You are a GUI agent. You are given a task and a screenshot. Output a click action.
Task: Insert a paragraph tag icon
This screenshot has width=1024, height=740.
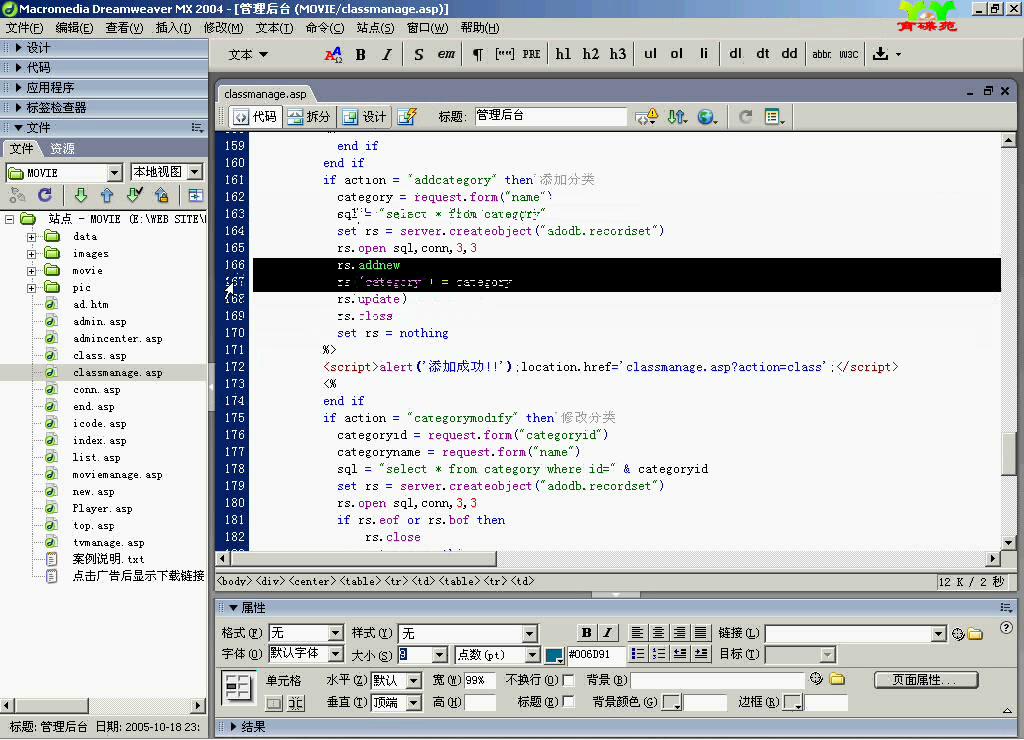pos(478,55)
